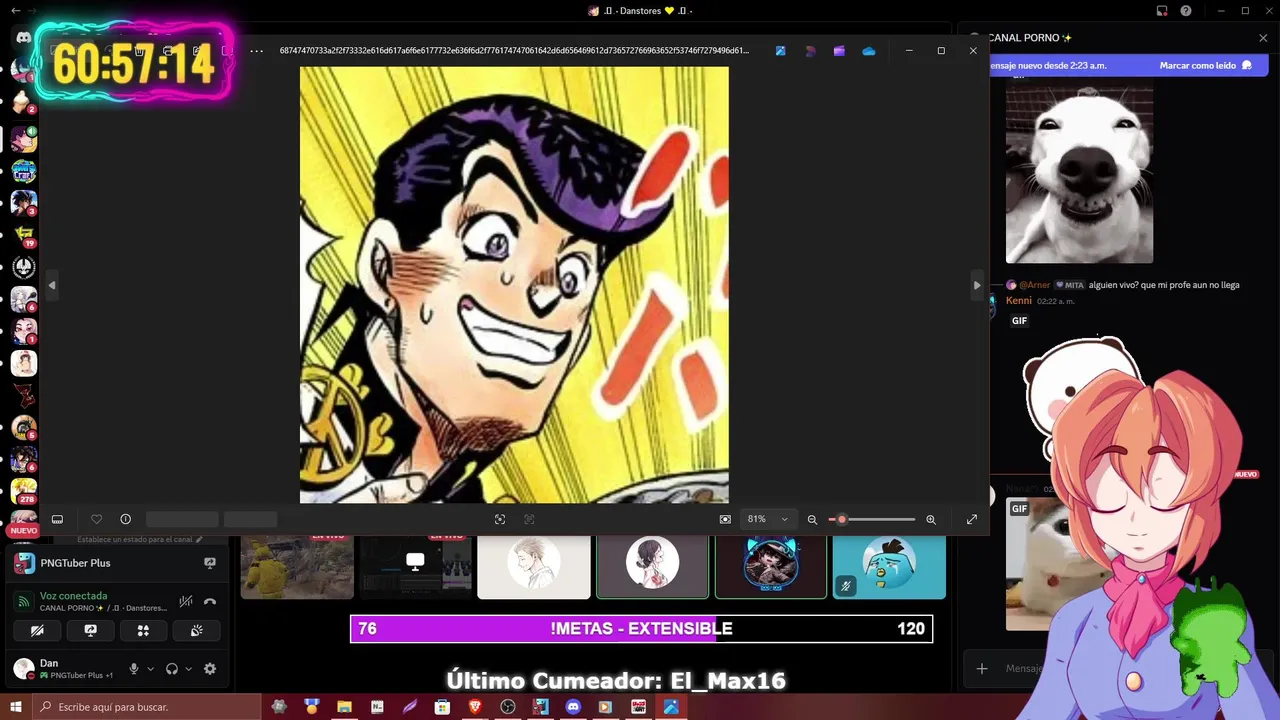
Task: Open Discord direct messages home icon
Action: [23, 38]
